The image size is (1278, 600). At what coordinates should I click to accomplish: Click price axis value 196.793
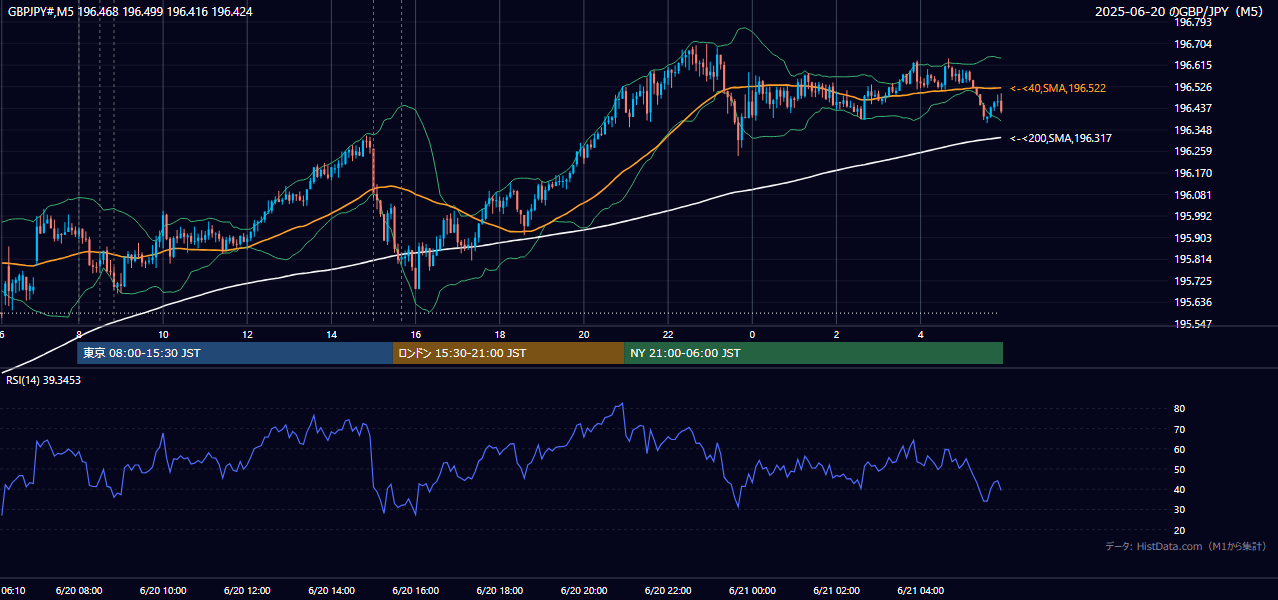pyautogui.click(x=1193, y=22)
